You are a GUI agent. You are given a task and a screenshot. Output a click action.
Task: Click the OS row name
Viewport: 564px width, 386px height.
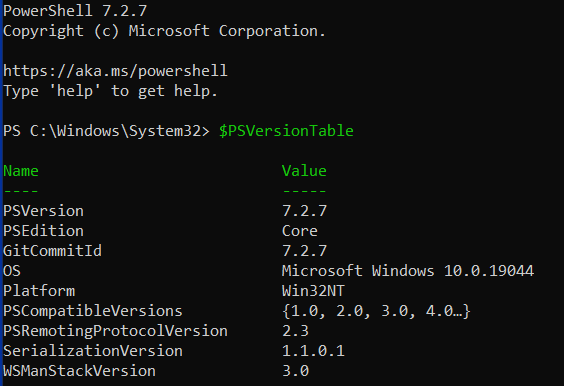[12, 271]
